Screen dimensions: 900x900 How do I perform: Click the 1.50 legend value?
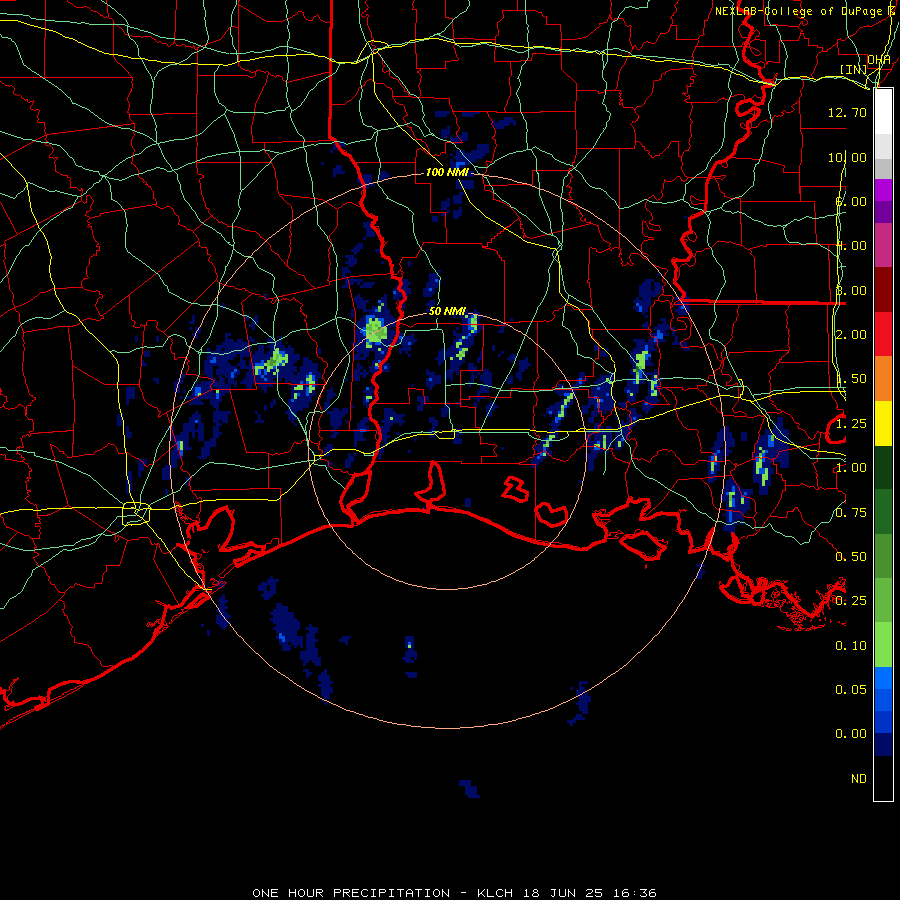851,379
